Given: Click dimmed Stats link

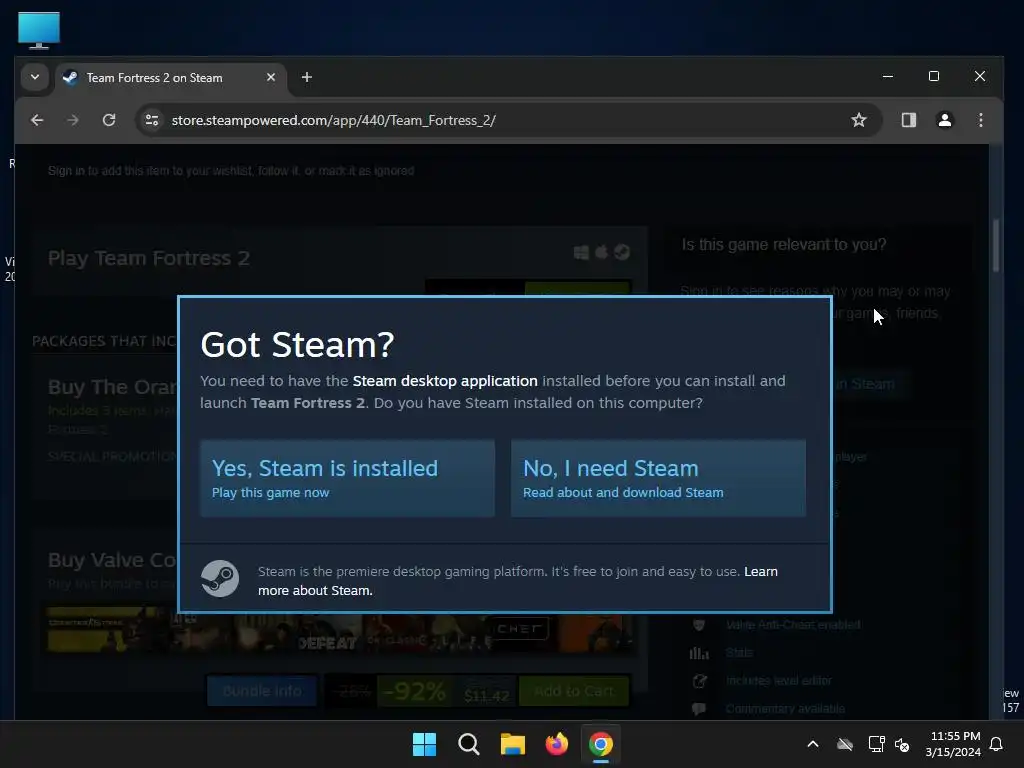Looking at the screenshot, I should pyautogui.click(x=739, y=652).
